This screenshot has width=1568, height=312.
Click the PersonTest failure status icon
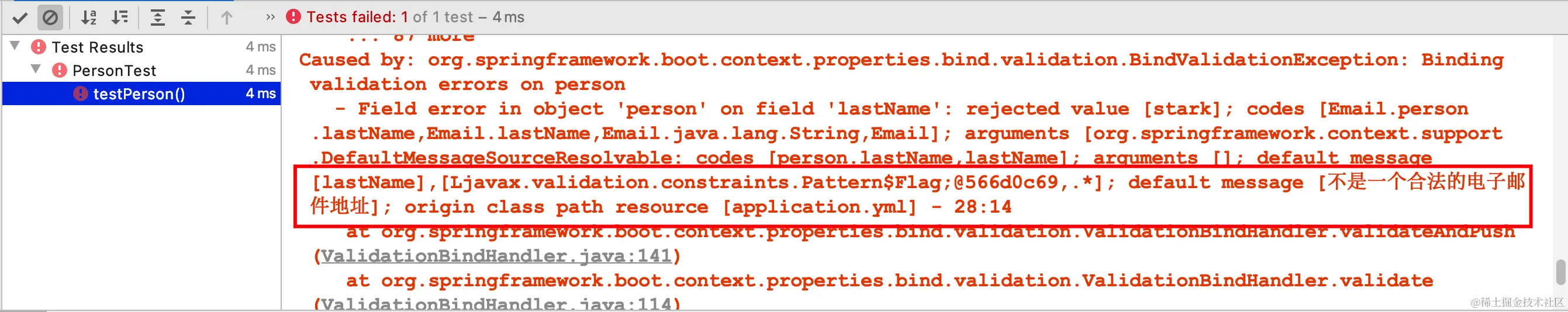(x=59, y=70)
